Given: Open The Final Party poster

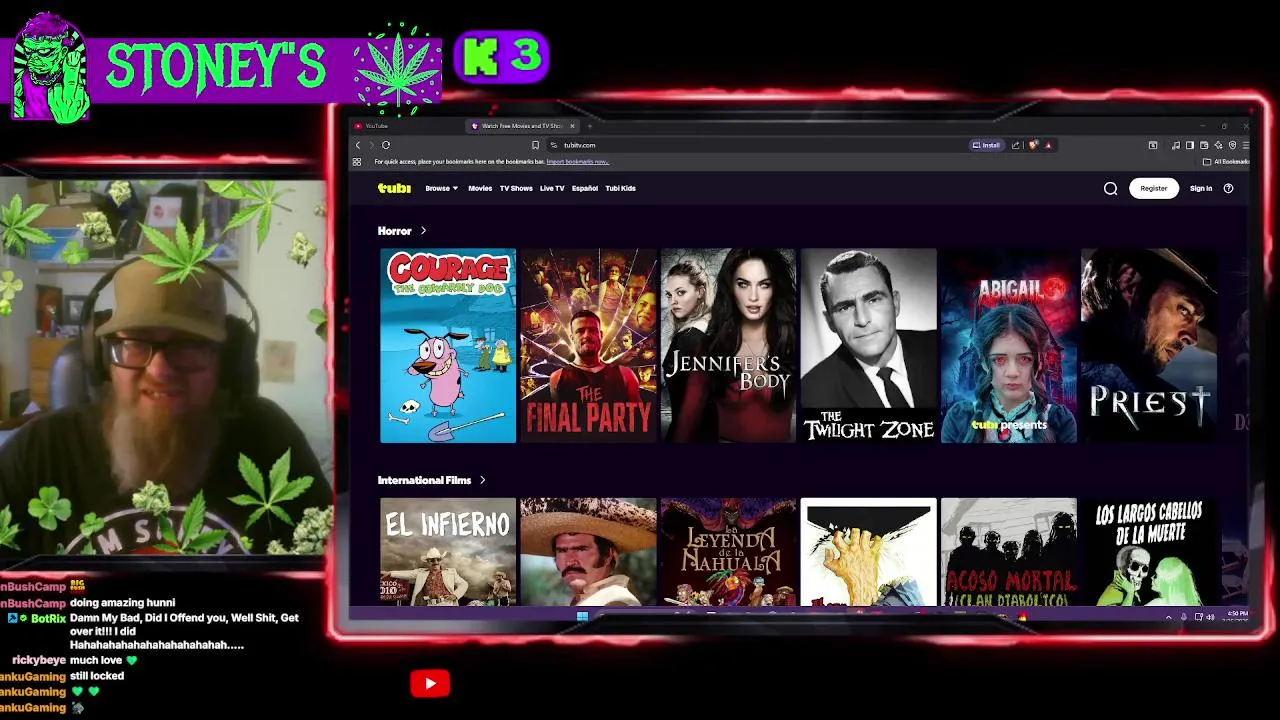Looking at the screenshot, I should point(588,346).
